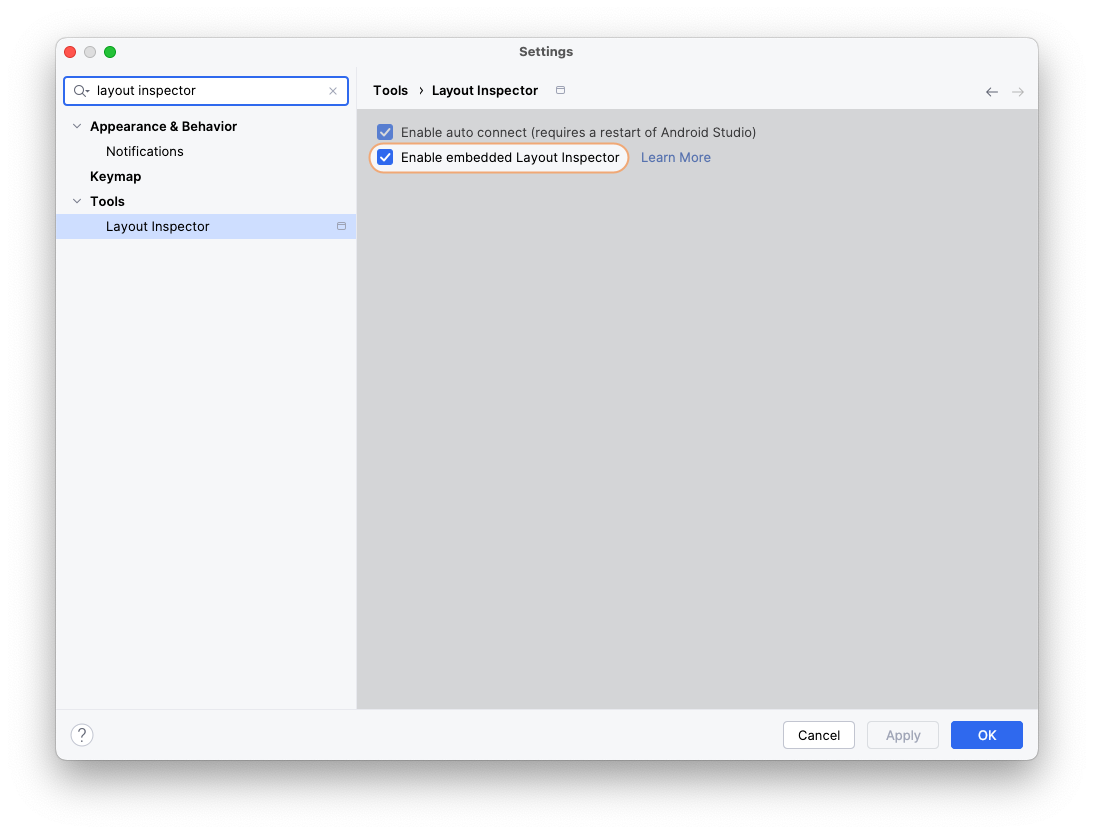This screenshot has width=1094, height=834.
Task: Click Layout Inspector in the breadcrumb path
Action: click(x=485, y=90)
